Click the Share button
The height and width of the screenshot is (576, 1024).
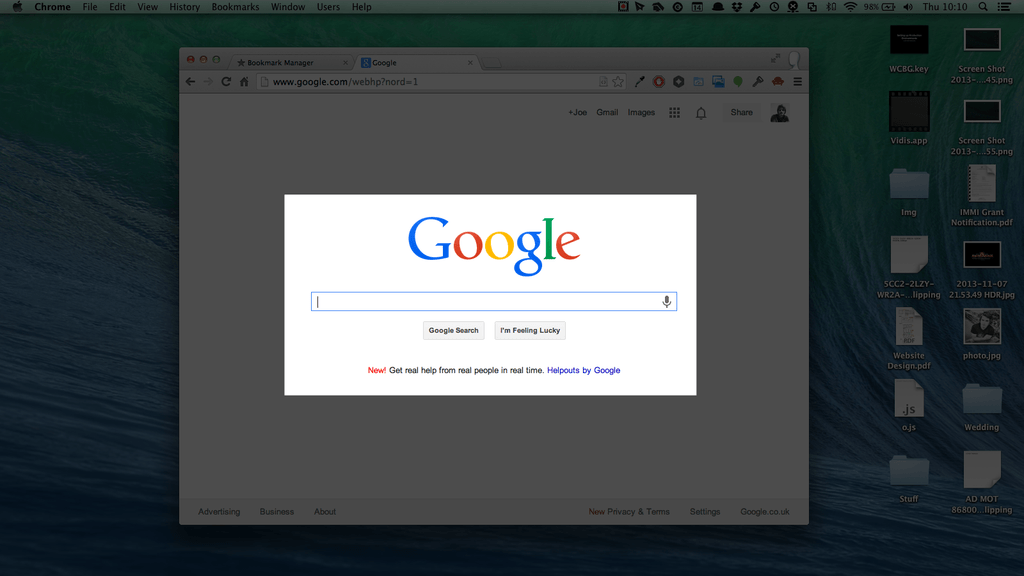[741, 112]
